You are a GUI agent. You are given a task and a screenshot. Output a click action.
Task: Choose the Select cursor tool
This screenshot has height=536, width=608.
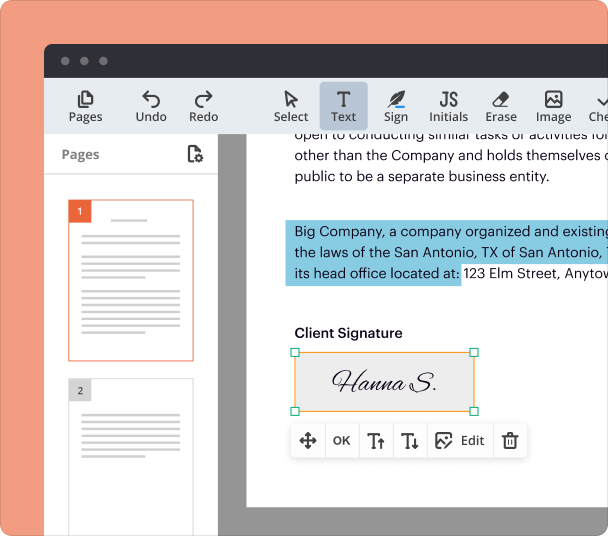pos(291,106)
